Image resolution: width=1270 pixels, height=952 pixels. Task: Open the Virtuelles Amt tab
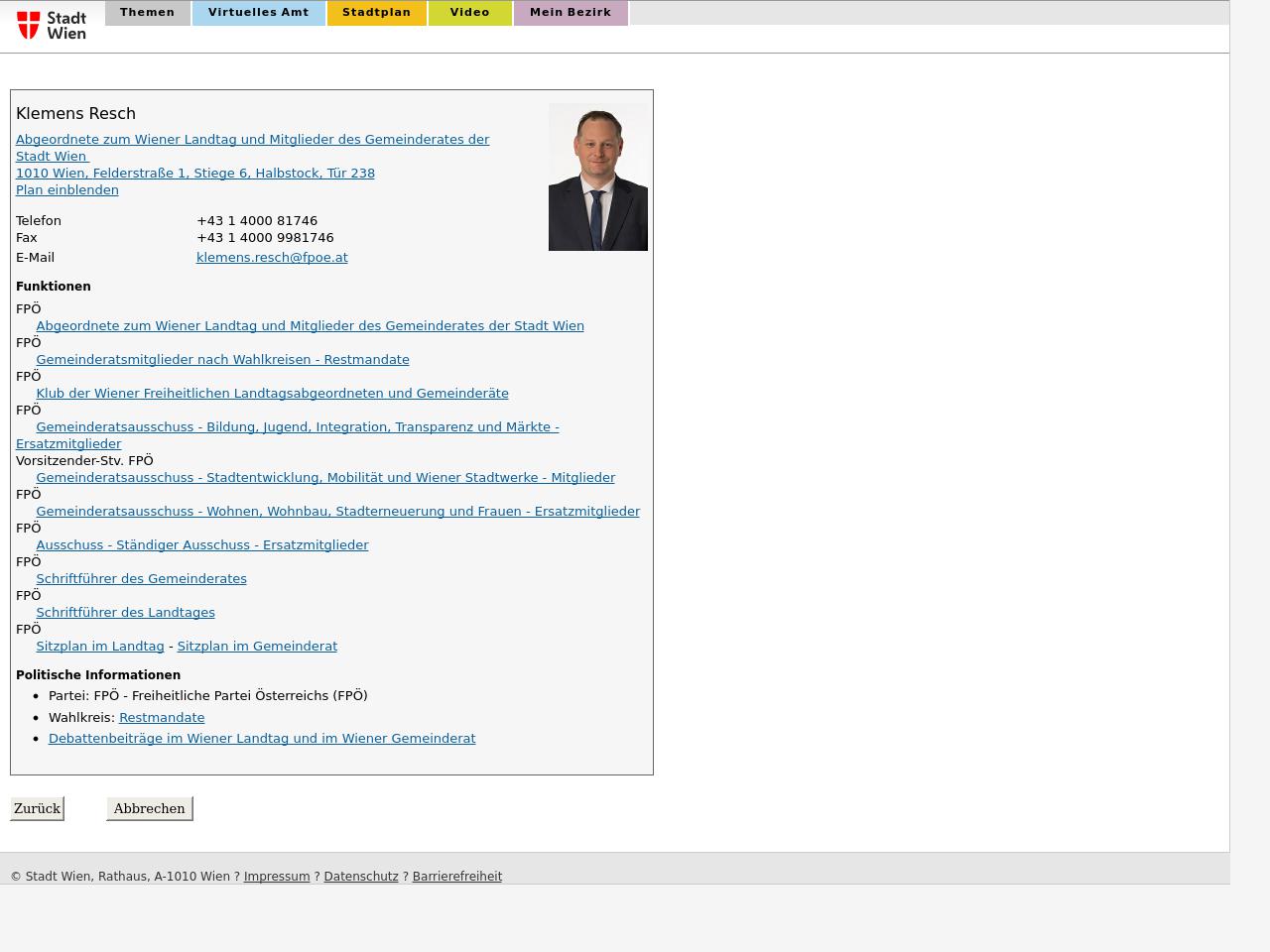click(258, 13)
